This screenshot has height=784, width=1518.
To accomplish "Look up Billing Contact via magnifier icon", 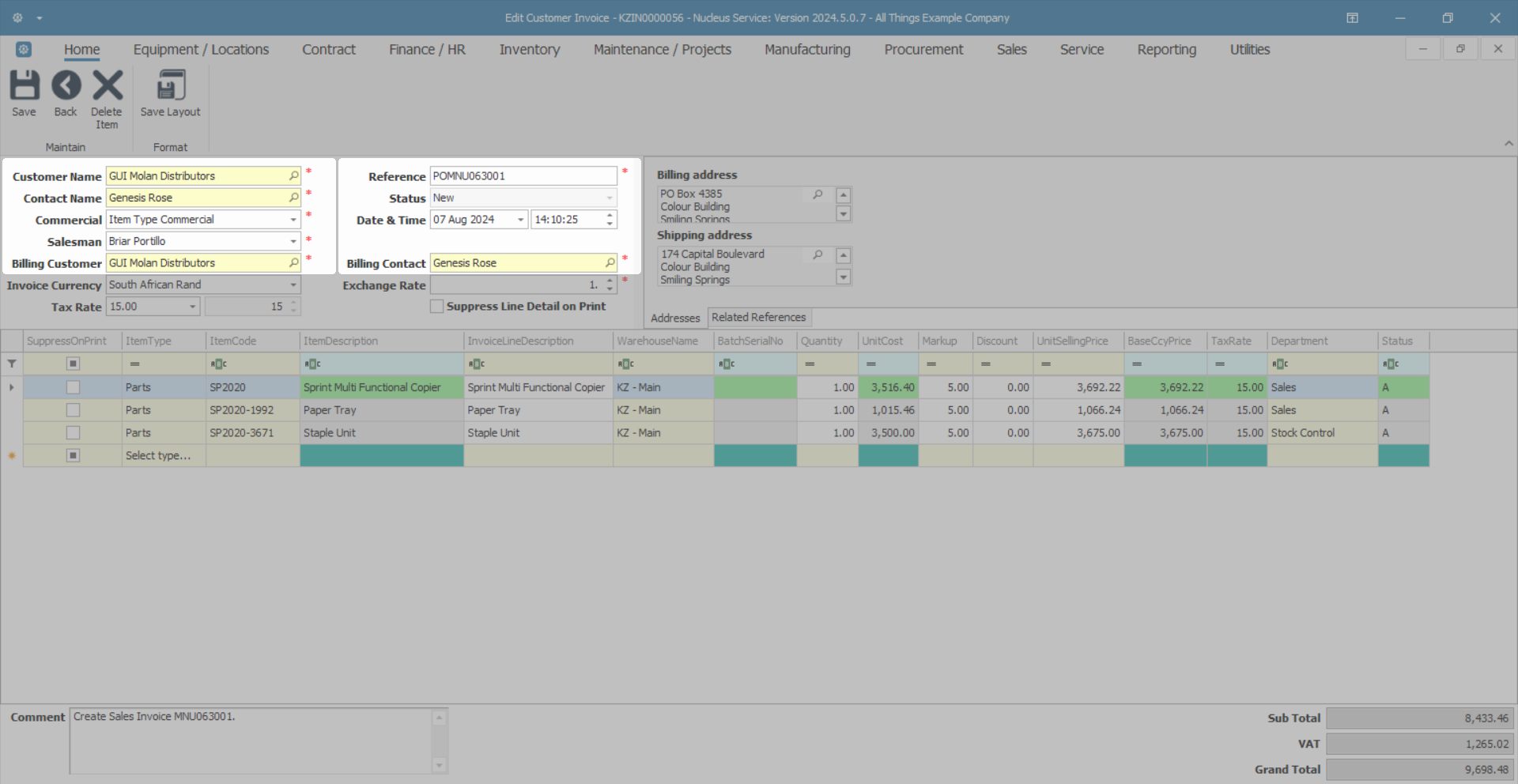I will click(x=610, y=262).
